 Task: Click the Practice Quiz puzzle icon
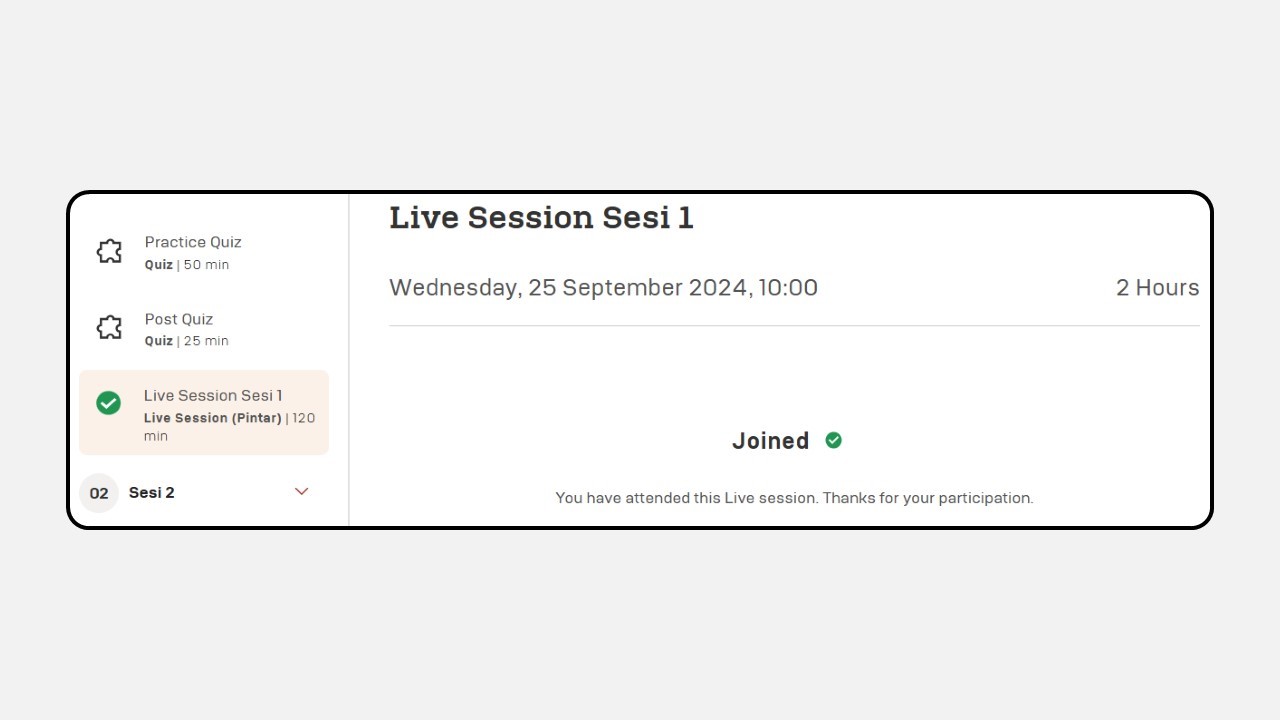109,251
